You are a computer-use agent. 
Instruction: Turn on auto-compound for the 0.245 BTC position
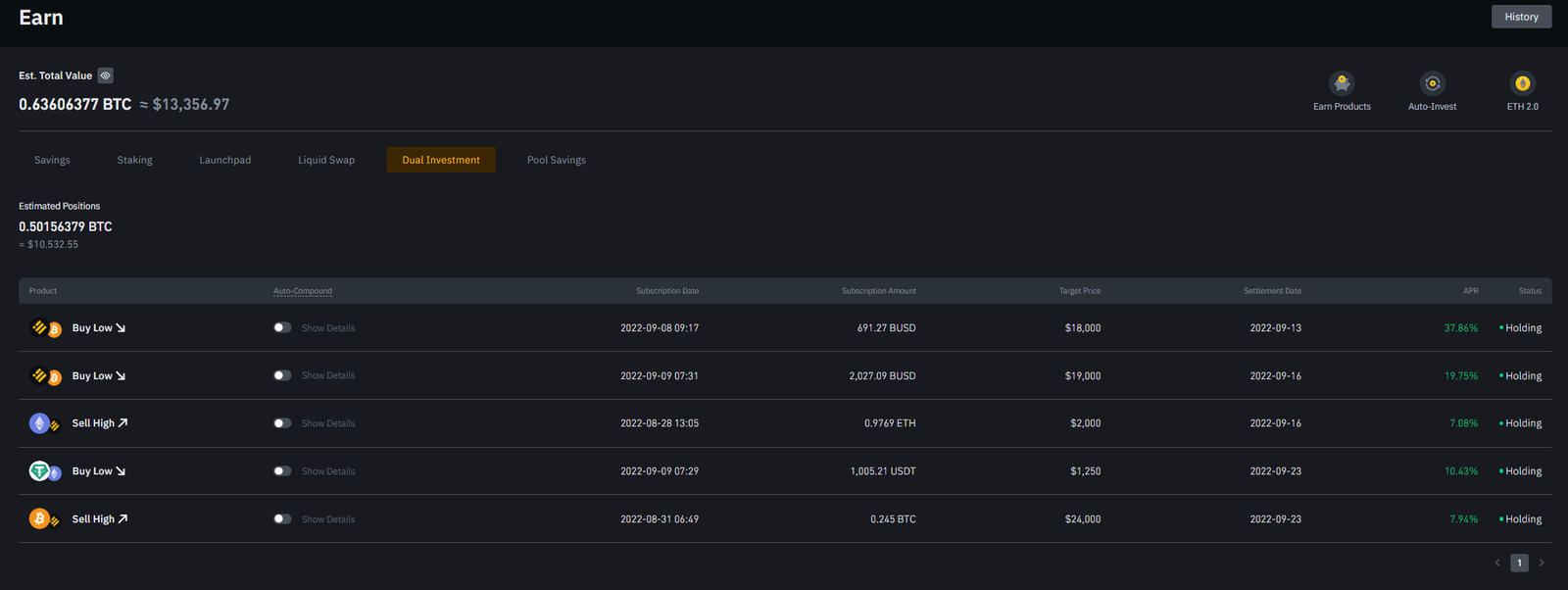click(282, 519)
